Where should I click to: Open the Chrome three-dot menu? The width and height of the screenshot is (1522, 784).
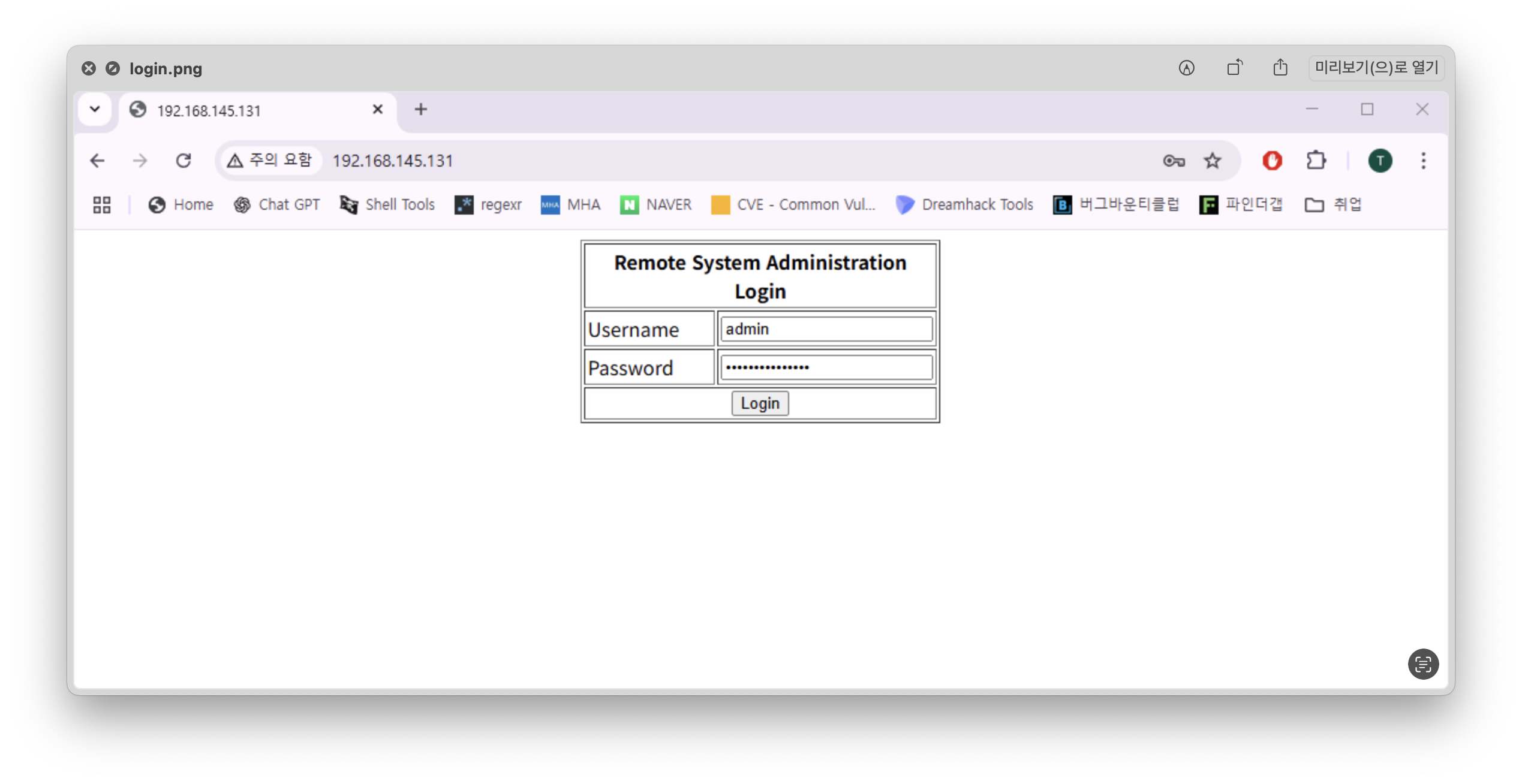coord(1423,161)
